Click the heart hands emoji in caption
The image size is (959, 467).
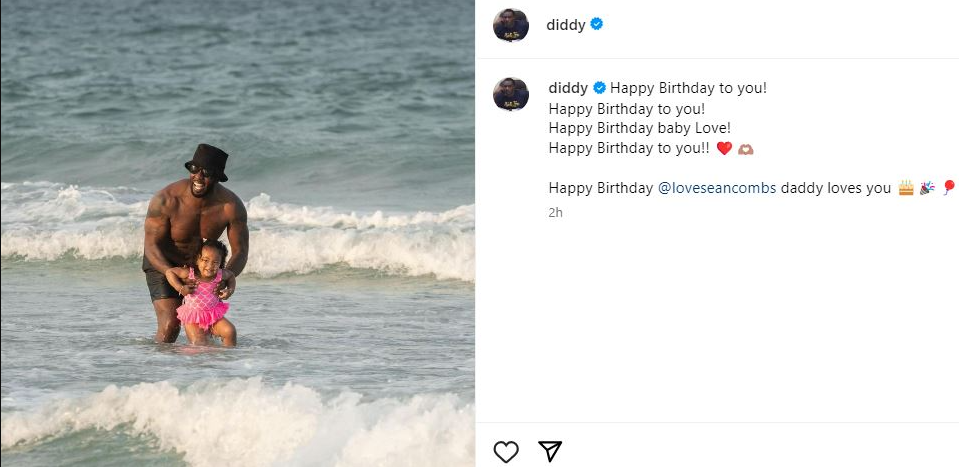(x=745, y=149)
